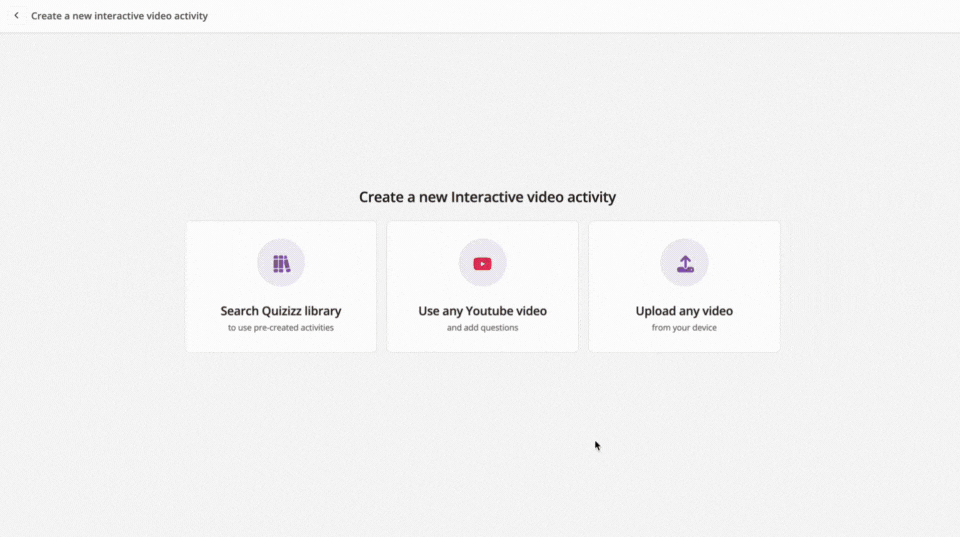Click 'from your device' subtitle text
The height and width of the screenshot is (537, 960).
(x=684, y=328)
